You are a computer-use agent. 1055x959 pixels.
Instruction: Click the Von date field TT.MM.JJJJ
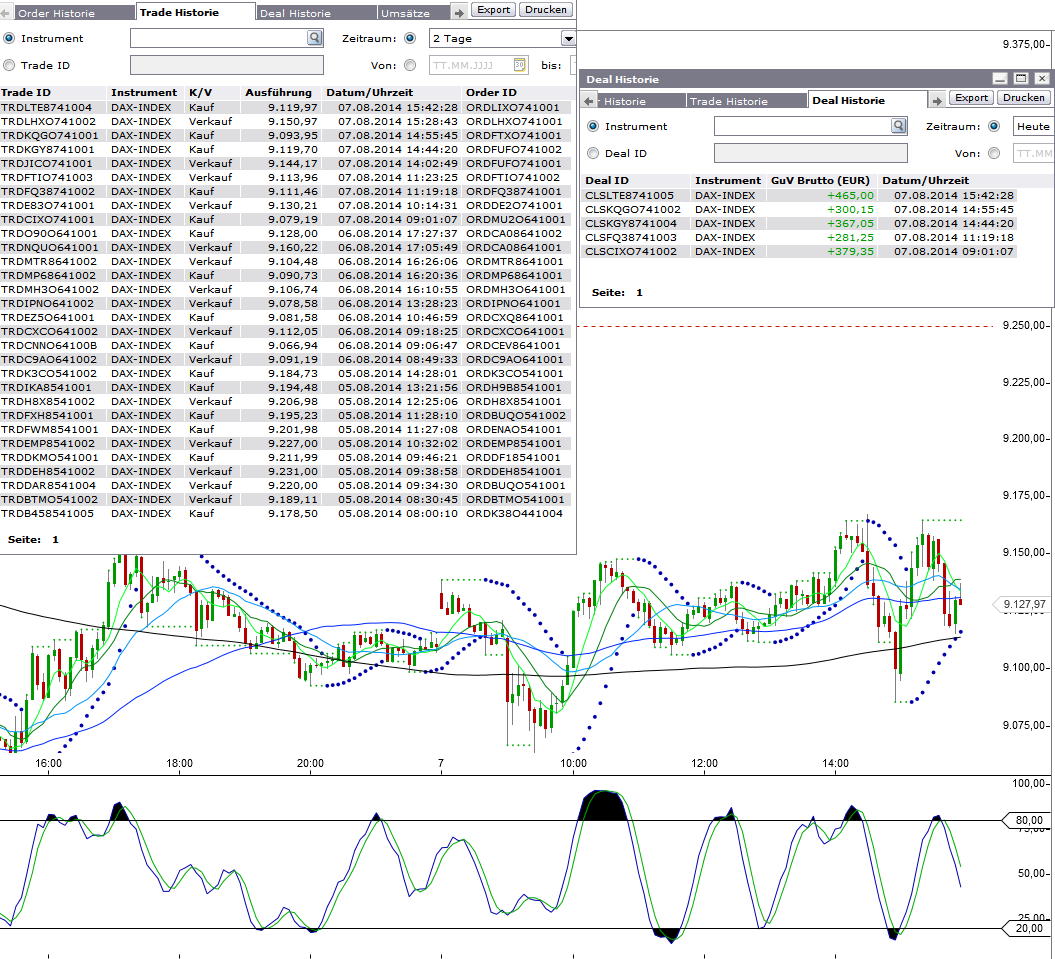point(472,65)
